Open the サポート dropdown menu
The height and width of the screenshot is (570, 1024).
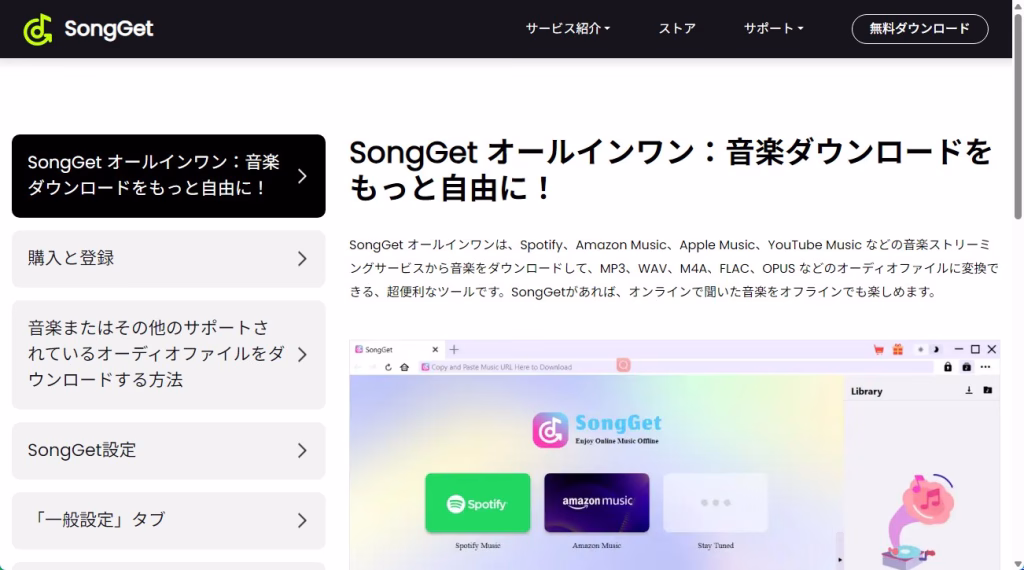coord(773,29)
